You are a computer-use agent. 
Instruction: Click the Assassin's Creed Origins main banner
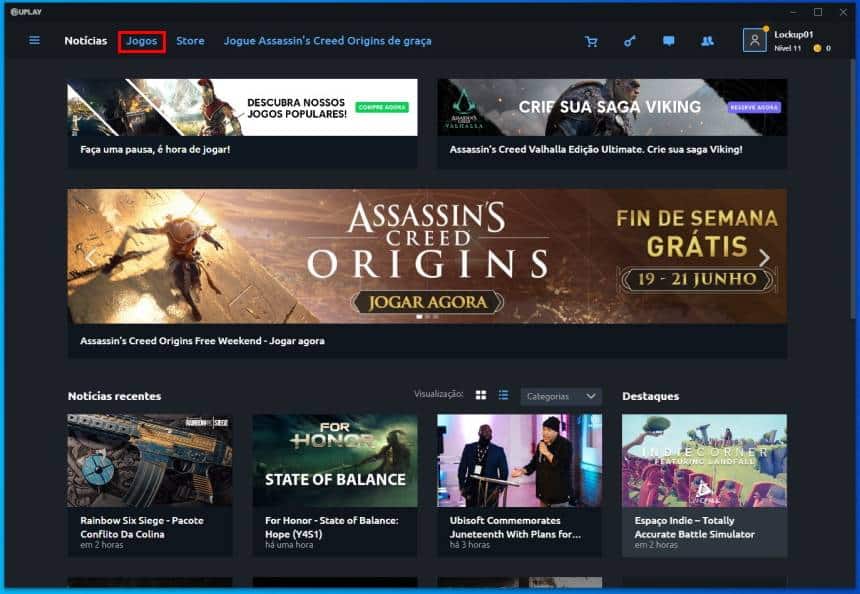coord(427,256)
